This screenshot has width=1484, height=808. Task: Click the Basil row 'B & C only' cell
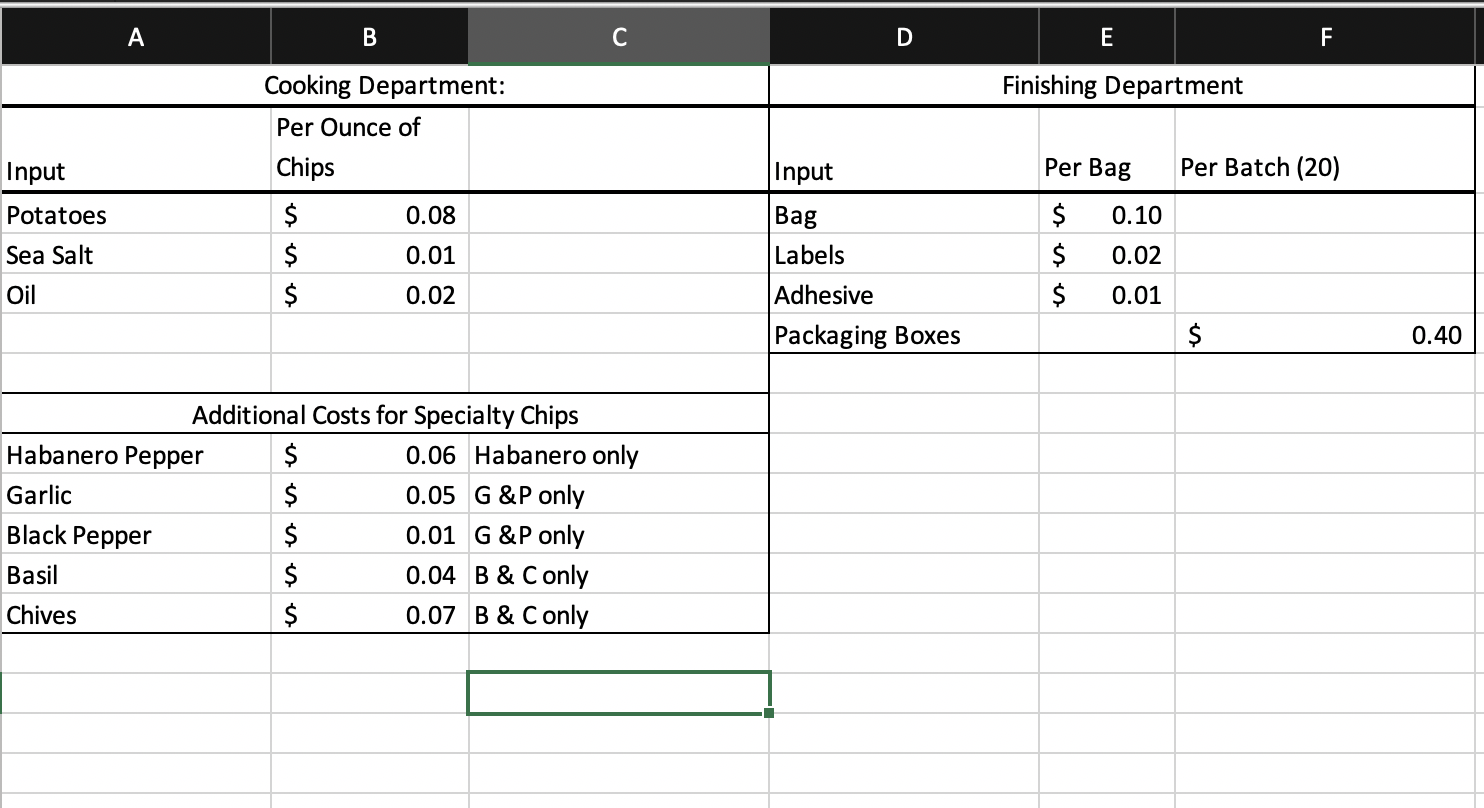click(619, 575)
